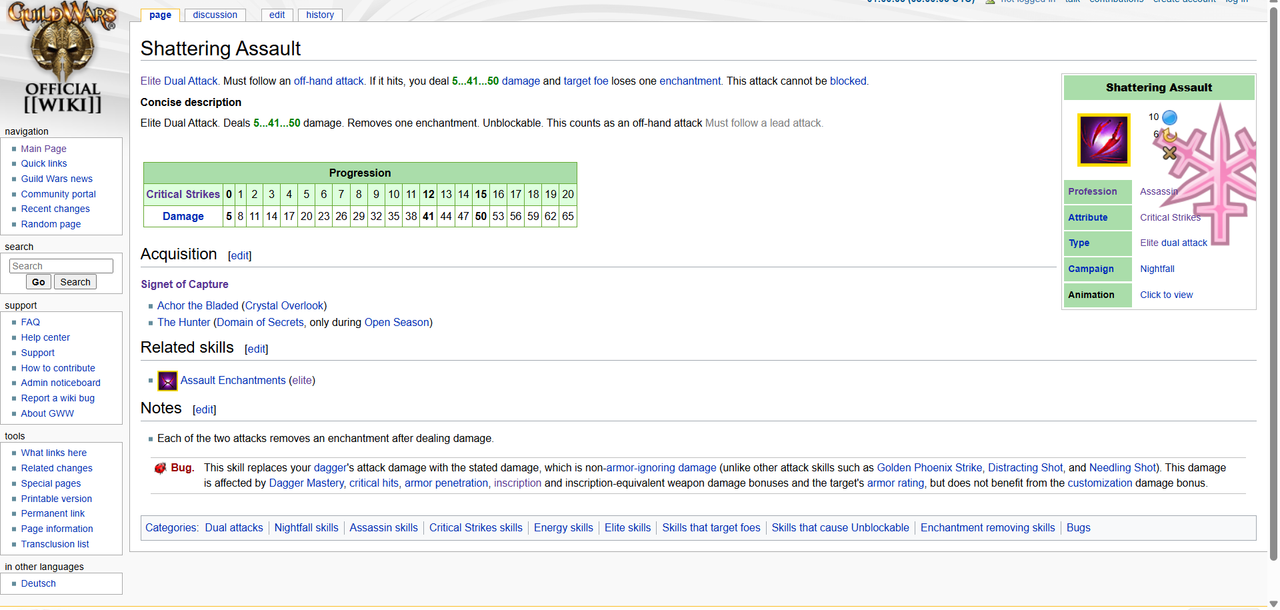The image size is (1280, 610).
Task: Edit the Related skills section
Action: coord(256,349)
